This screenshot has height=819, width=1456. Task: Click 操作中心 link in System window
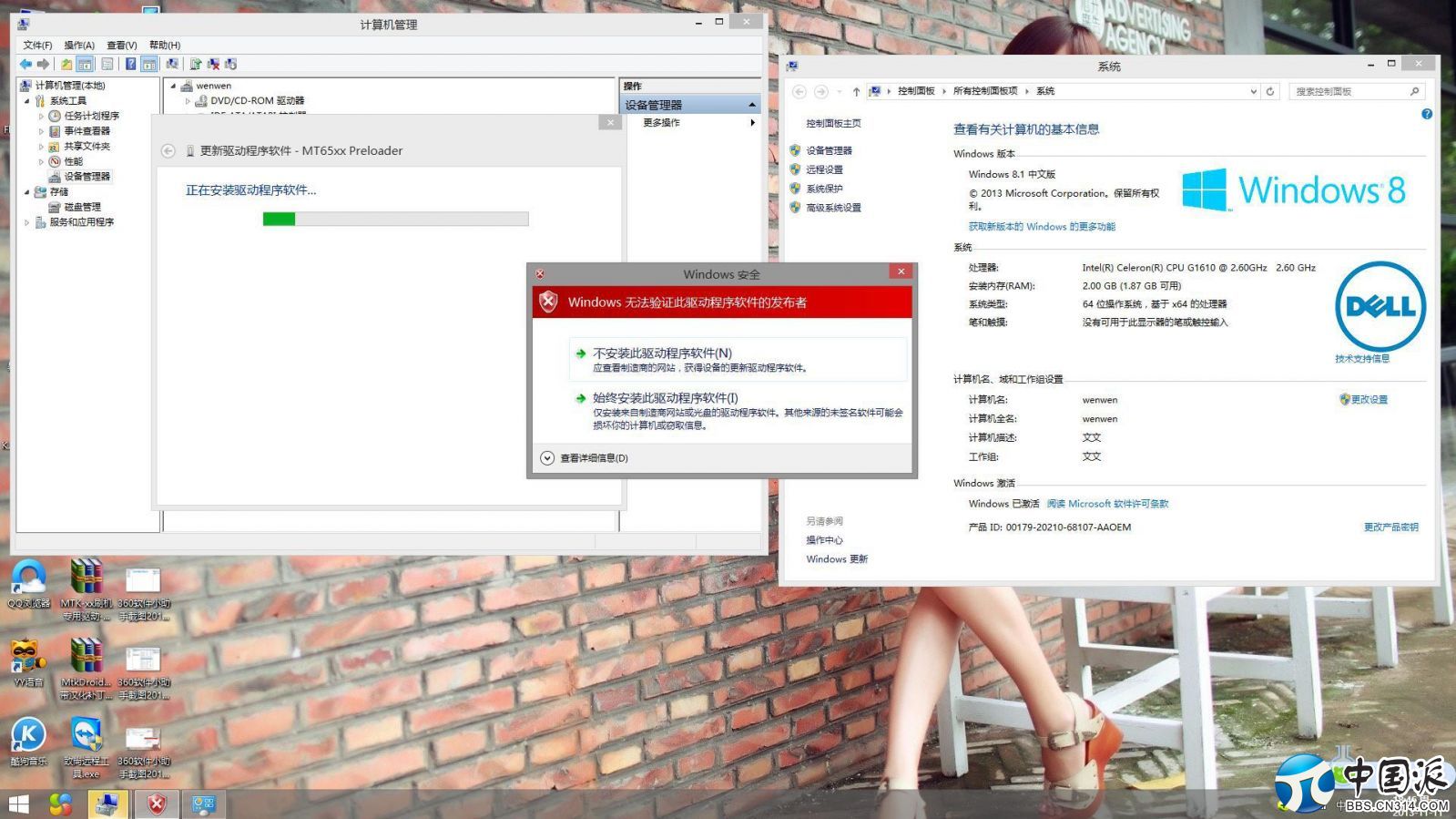click(824, 540)
